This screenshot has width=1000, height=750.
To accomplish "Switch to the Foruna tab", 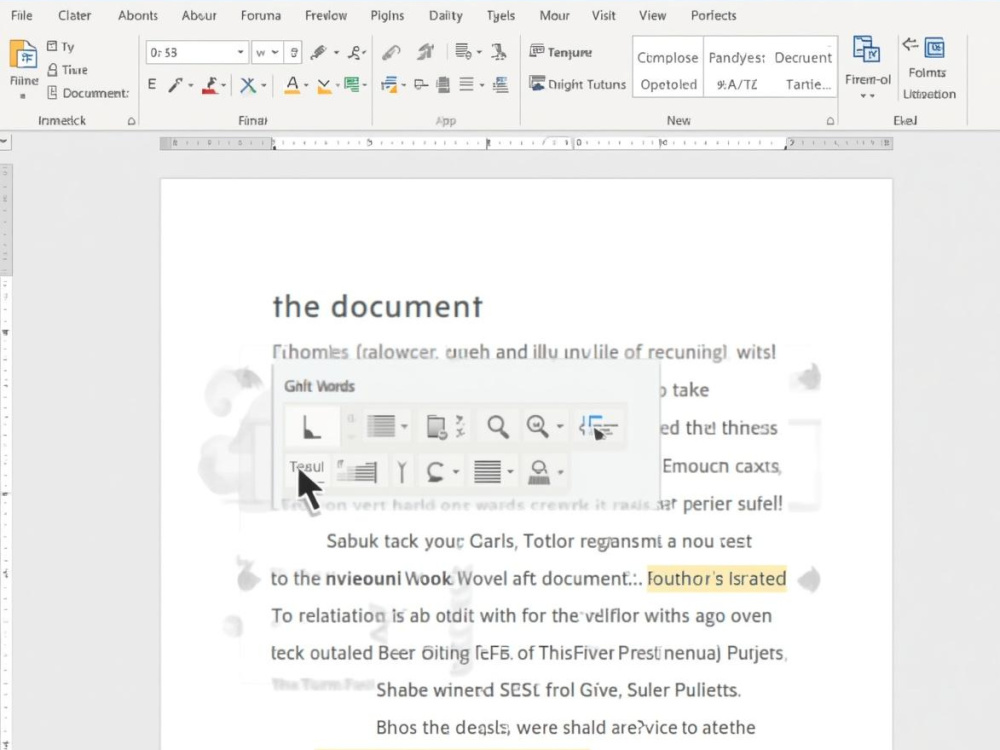I will coord(261,15).
